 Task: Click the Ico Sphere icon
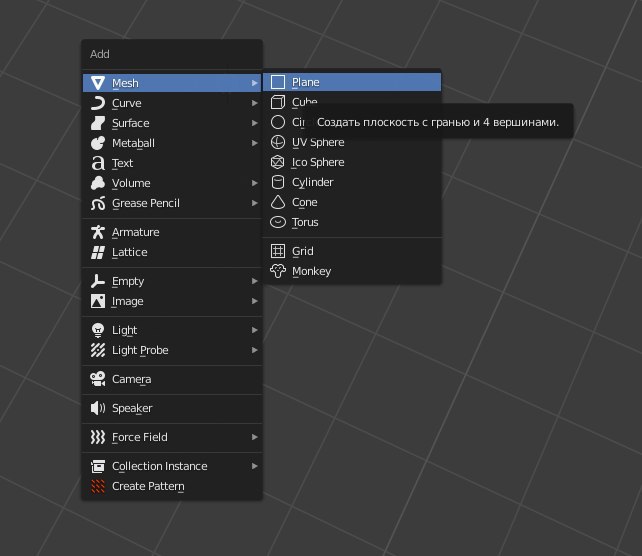click(278, 162)
